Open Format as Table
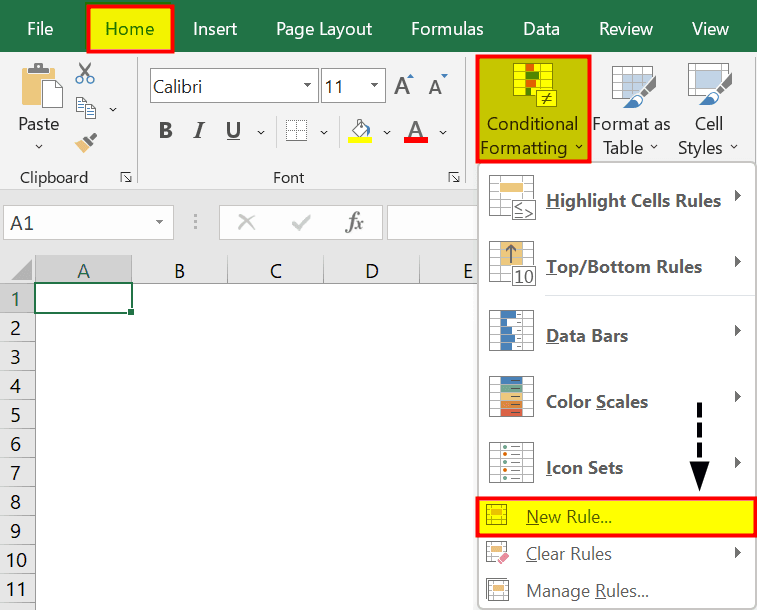Viewport: 757px width, 610px height. 631,110
